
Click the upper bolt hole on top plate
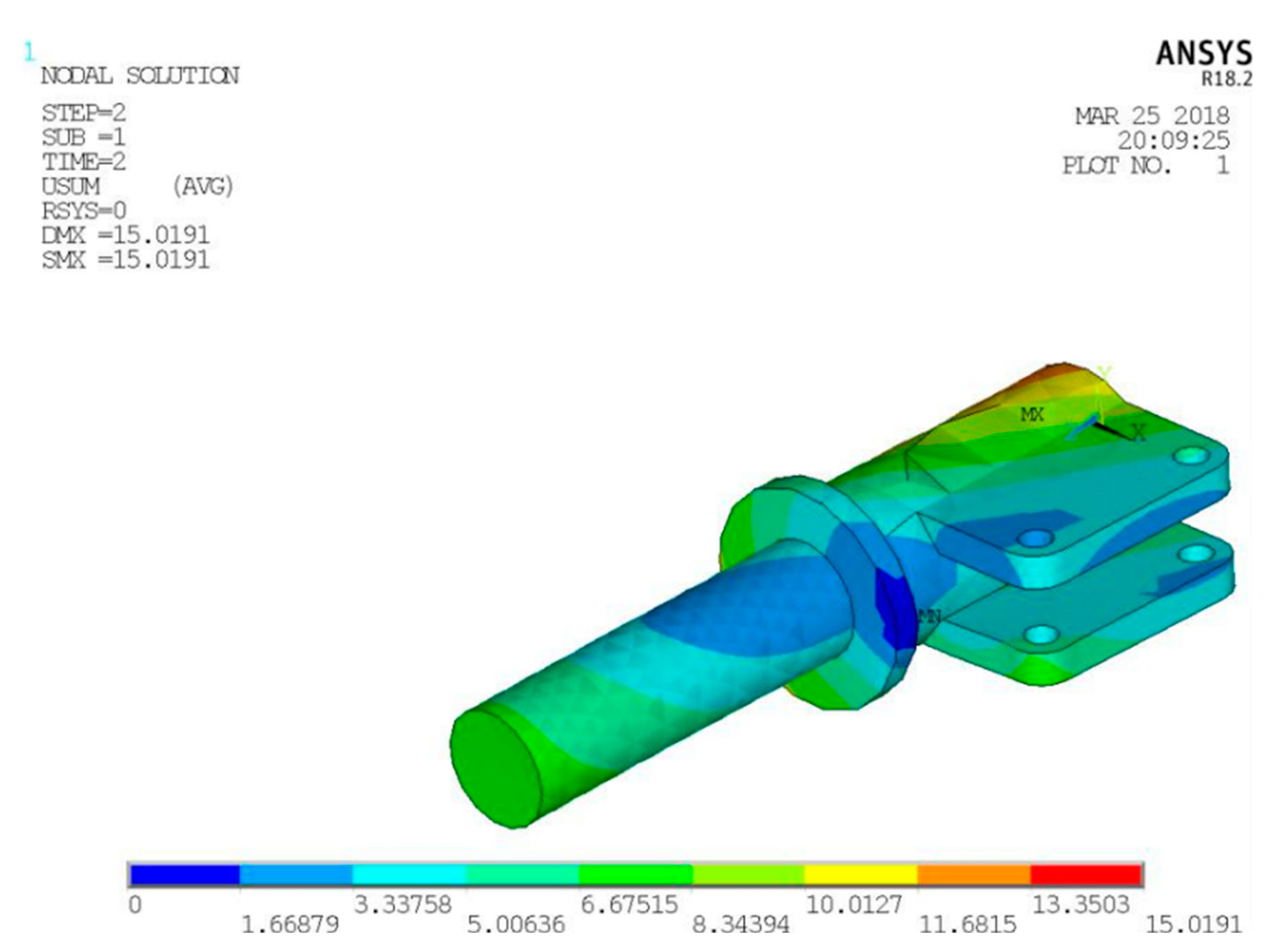point(1192,457)
